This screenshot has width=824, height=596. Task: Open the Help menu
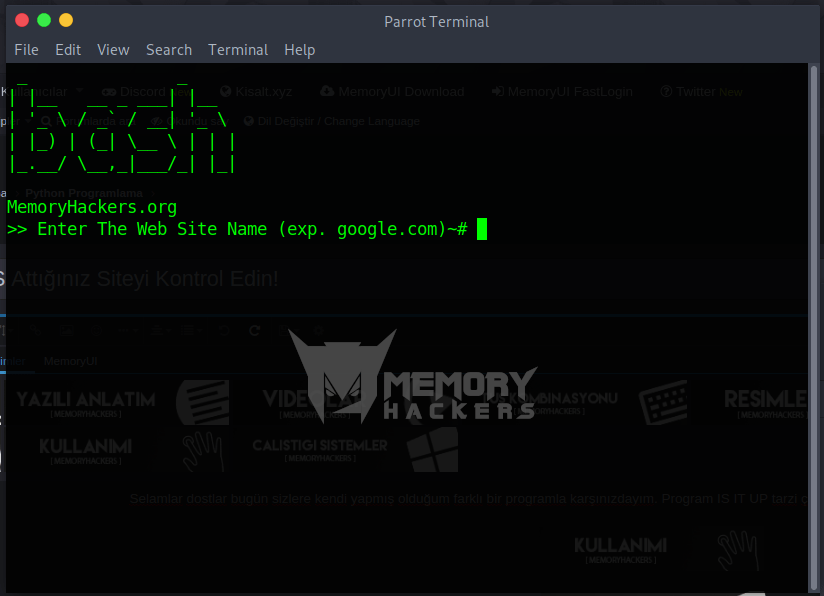click(x=300, y=50)
